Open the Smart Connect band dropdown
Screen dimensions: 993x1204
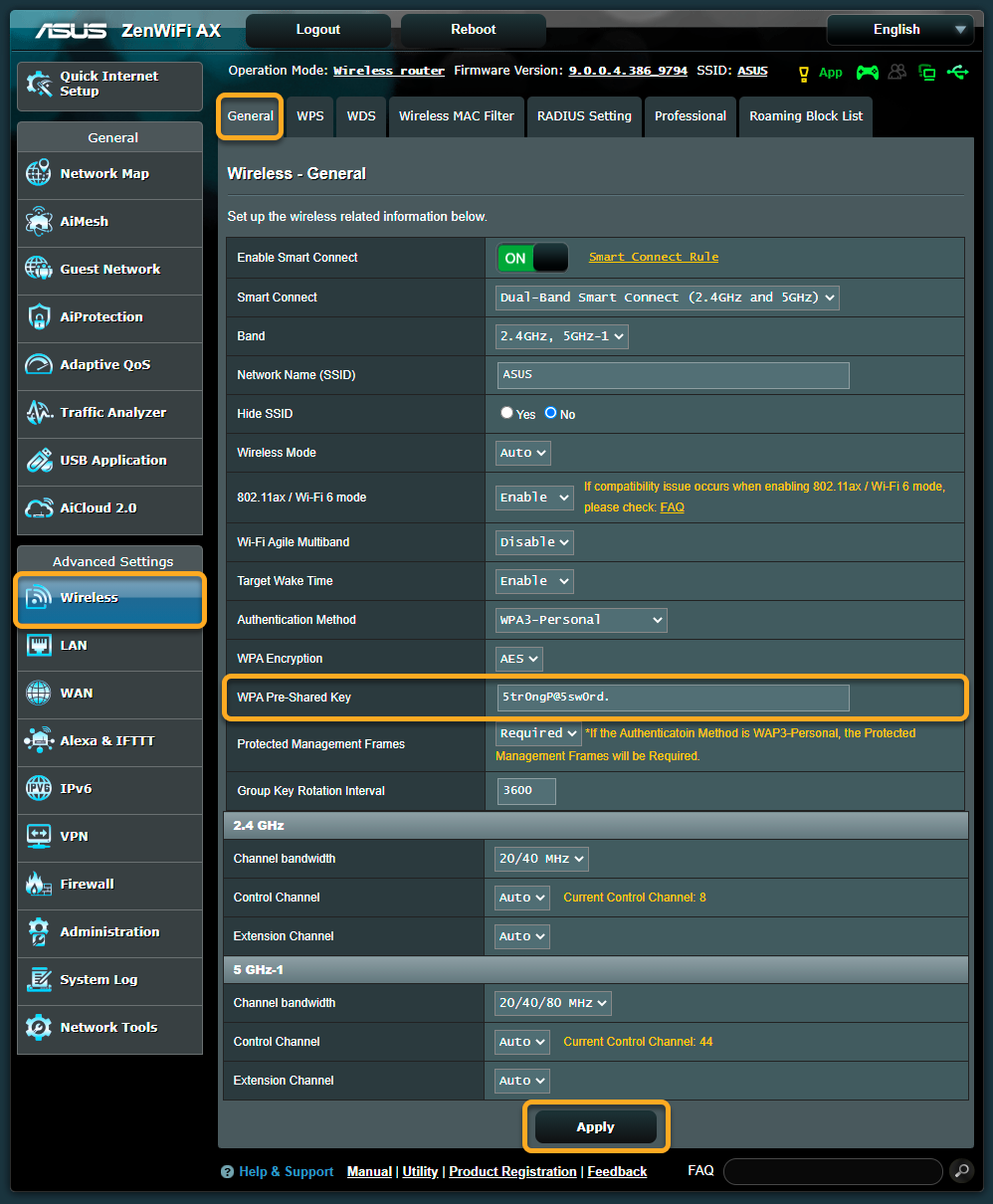coord(667,298)
